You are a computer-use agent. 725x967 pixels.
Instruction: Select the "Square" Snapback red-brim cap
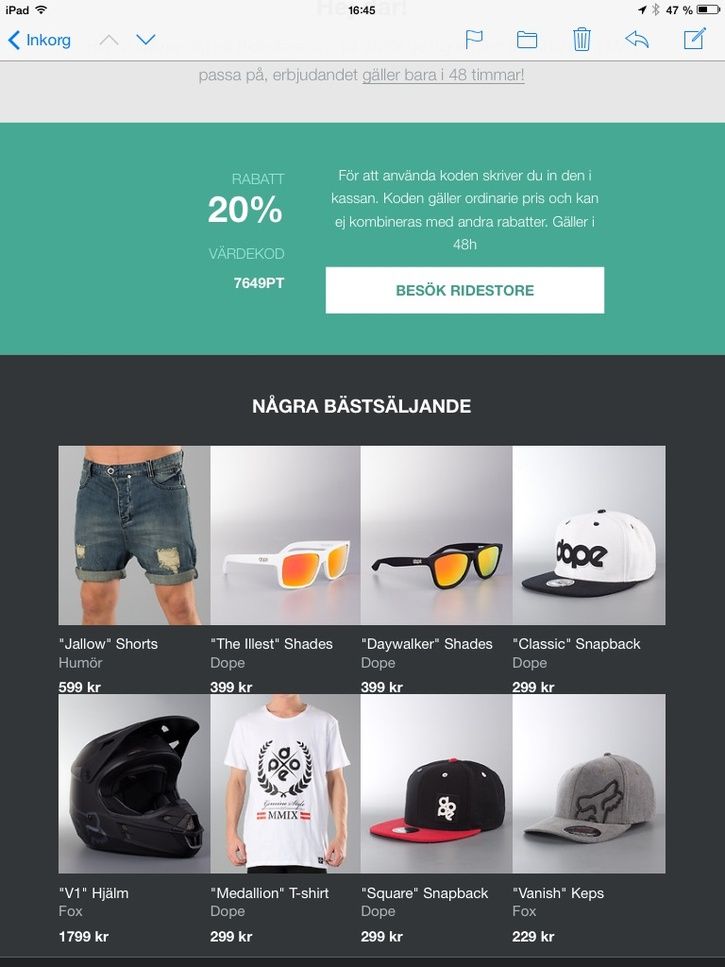point(436,783)
